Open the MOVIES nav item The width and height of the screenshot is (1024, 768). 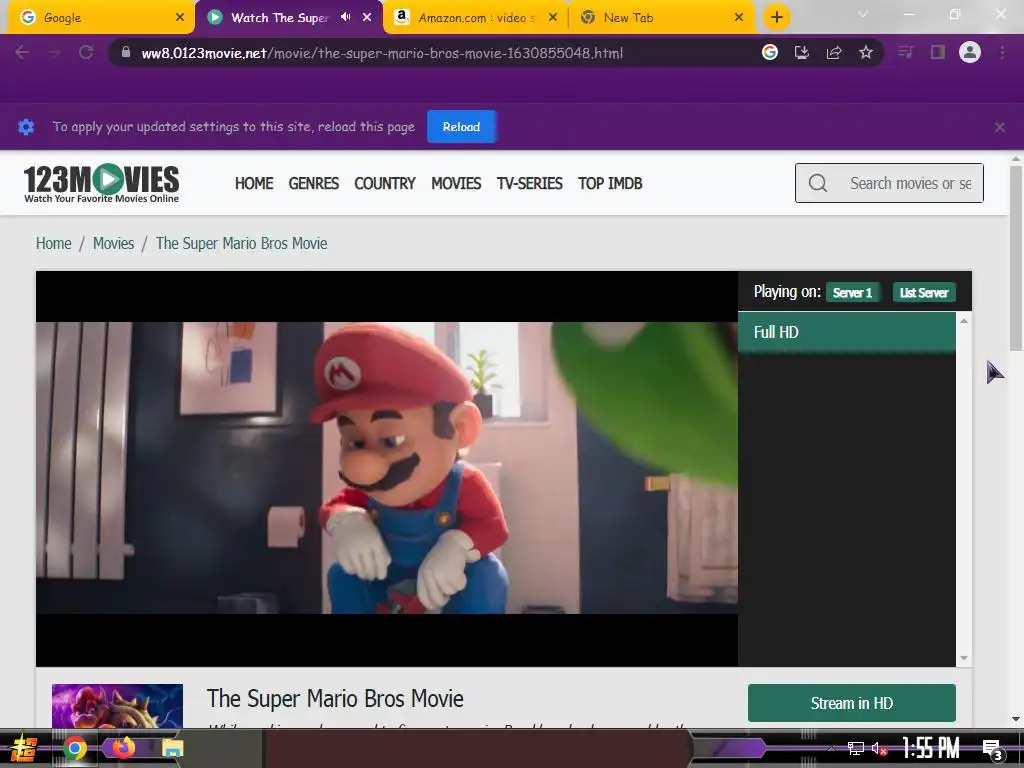pyautogui.click(x=456, y=184)
